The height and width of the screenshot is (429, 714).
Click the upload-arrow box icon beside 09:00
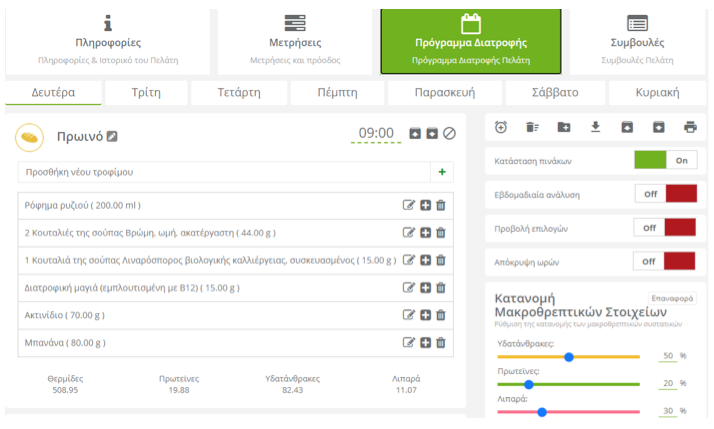(x=415, y=133)
